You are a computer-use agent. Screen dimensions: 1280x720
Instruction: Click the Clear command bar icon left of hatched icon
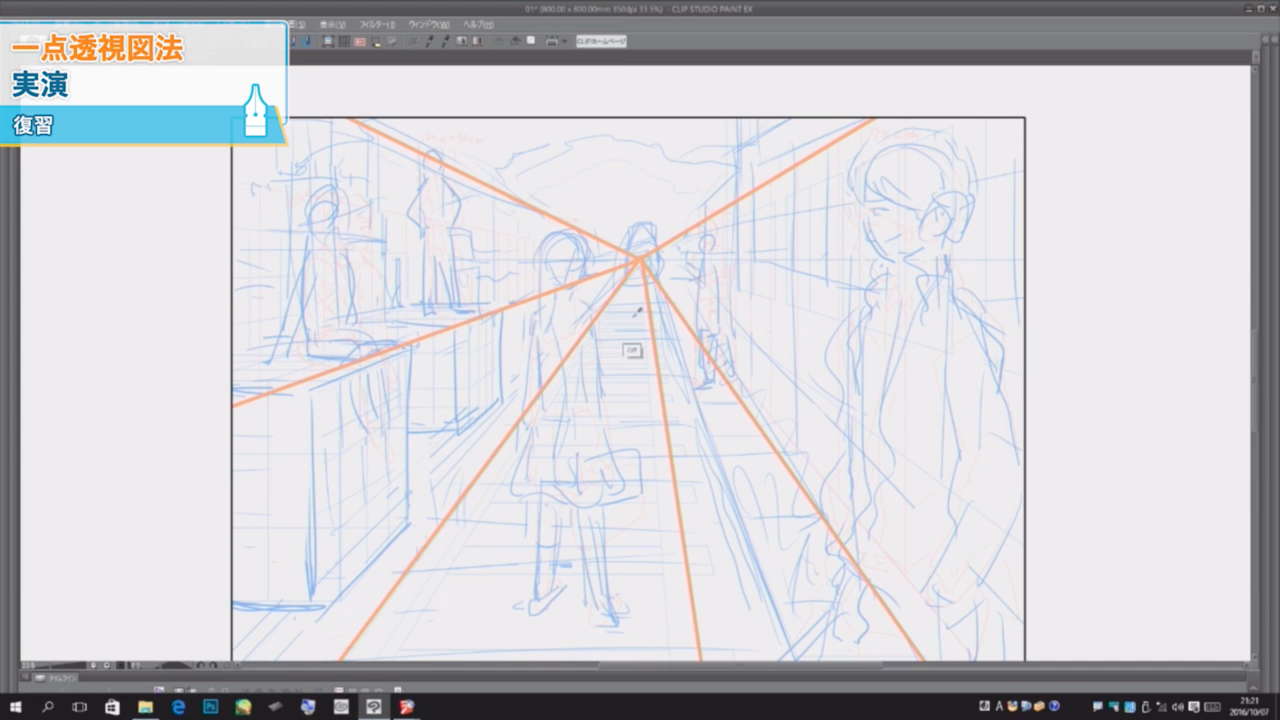click(x=328, y=41)
